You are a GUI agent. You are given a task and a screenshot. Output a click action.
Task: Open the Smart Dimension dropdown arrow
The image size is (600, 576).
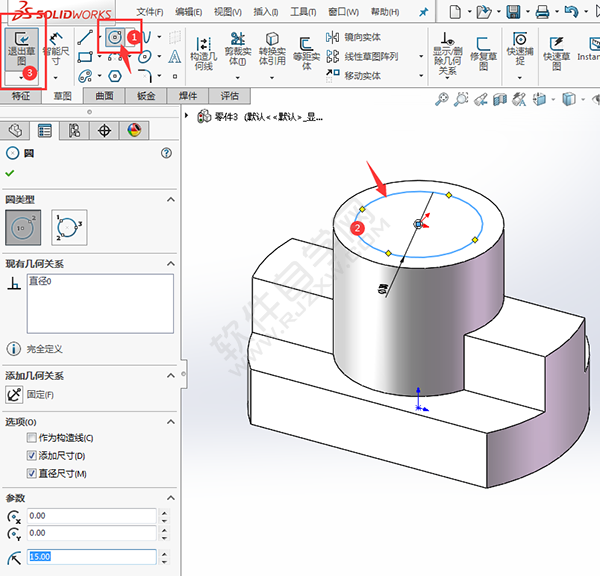56,78
